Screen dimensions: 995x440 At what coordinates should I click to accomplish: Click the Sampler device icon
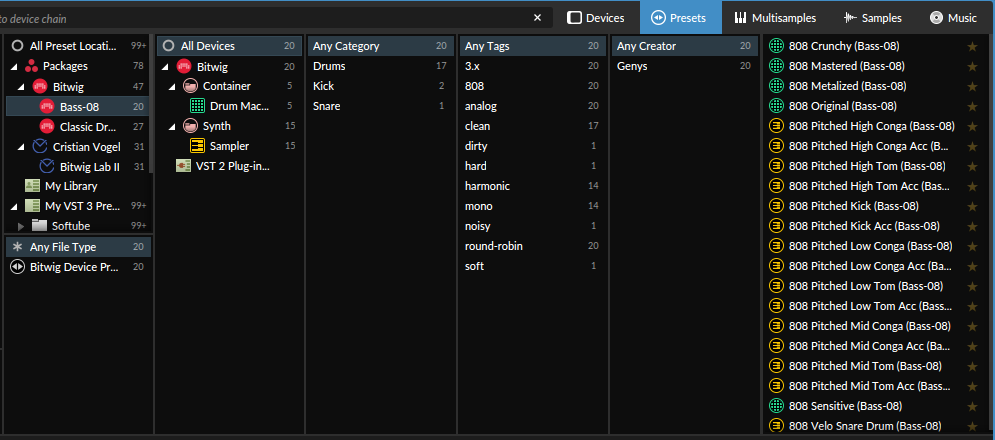(198, 146)
